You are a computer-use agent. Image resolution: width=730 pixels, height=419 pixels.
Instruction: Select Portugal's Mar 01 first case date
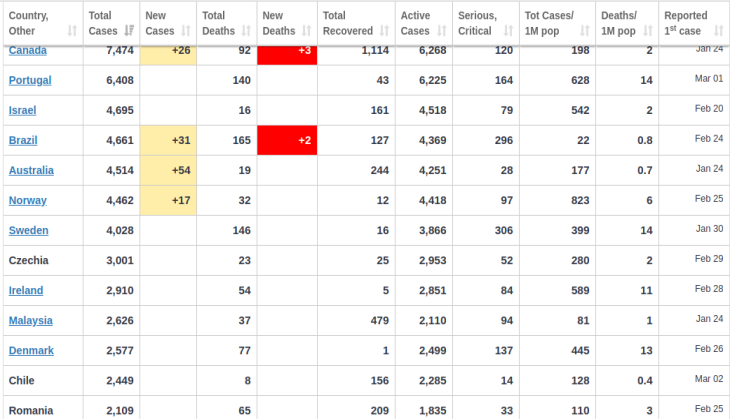pos(709,79)
